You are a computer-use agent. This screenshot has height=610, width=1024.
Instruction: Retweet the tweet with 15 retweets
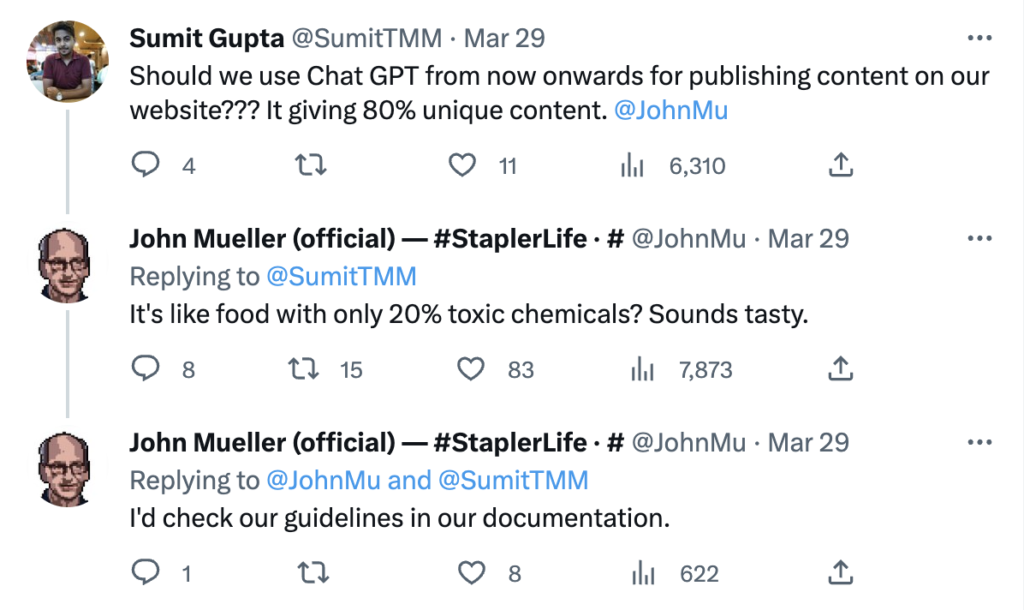[304, 368]
